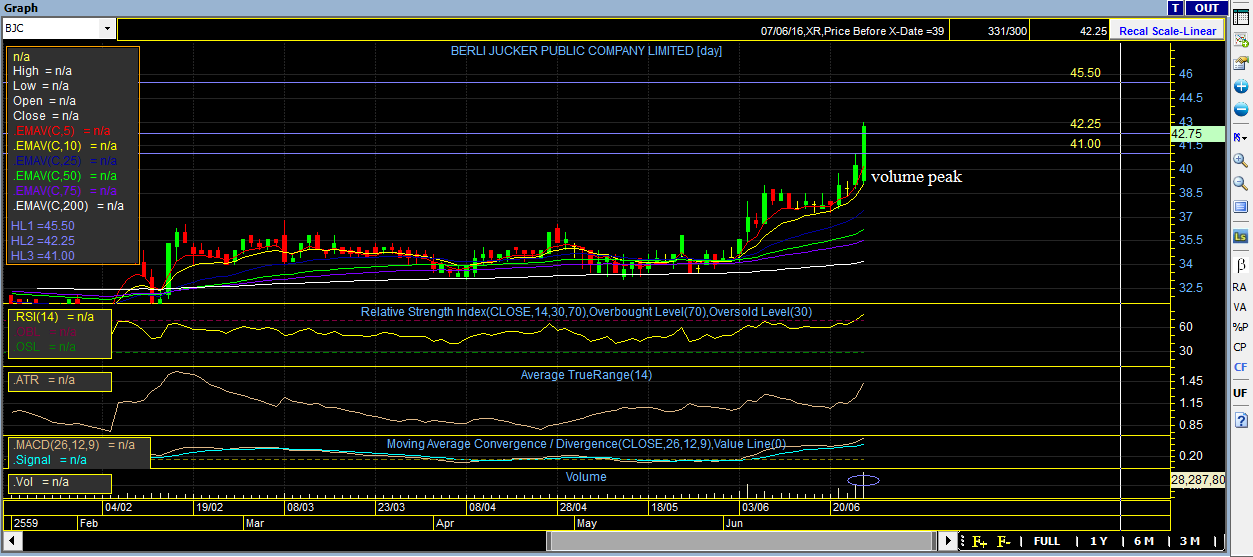Viewport: 1253px width, 557px height.
Task: Click the EMAV(C,10) legend entry
Action: (x=65, y=146)
